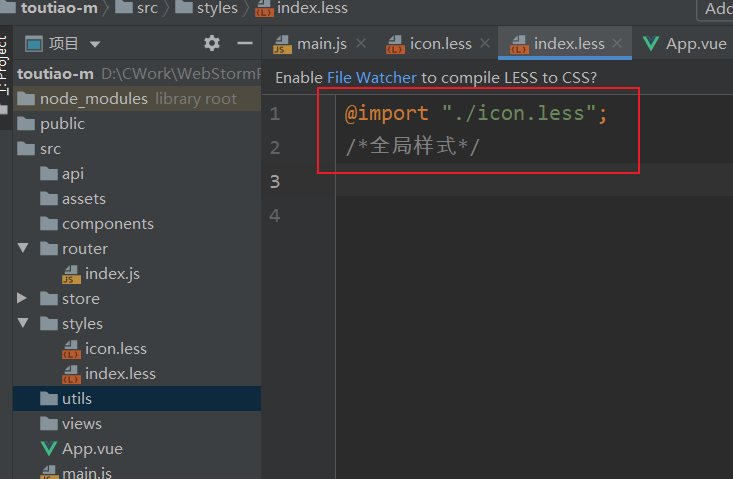Viewport: 733px width, 479px height.
Task: Click the LESS icon on icon.less tab
Action: coord(395,44)
